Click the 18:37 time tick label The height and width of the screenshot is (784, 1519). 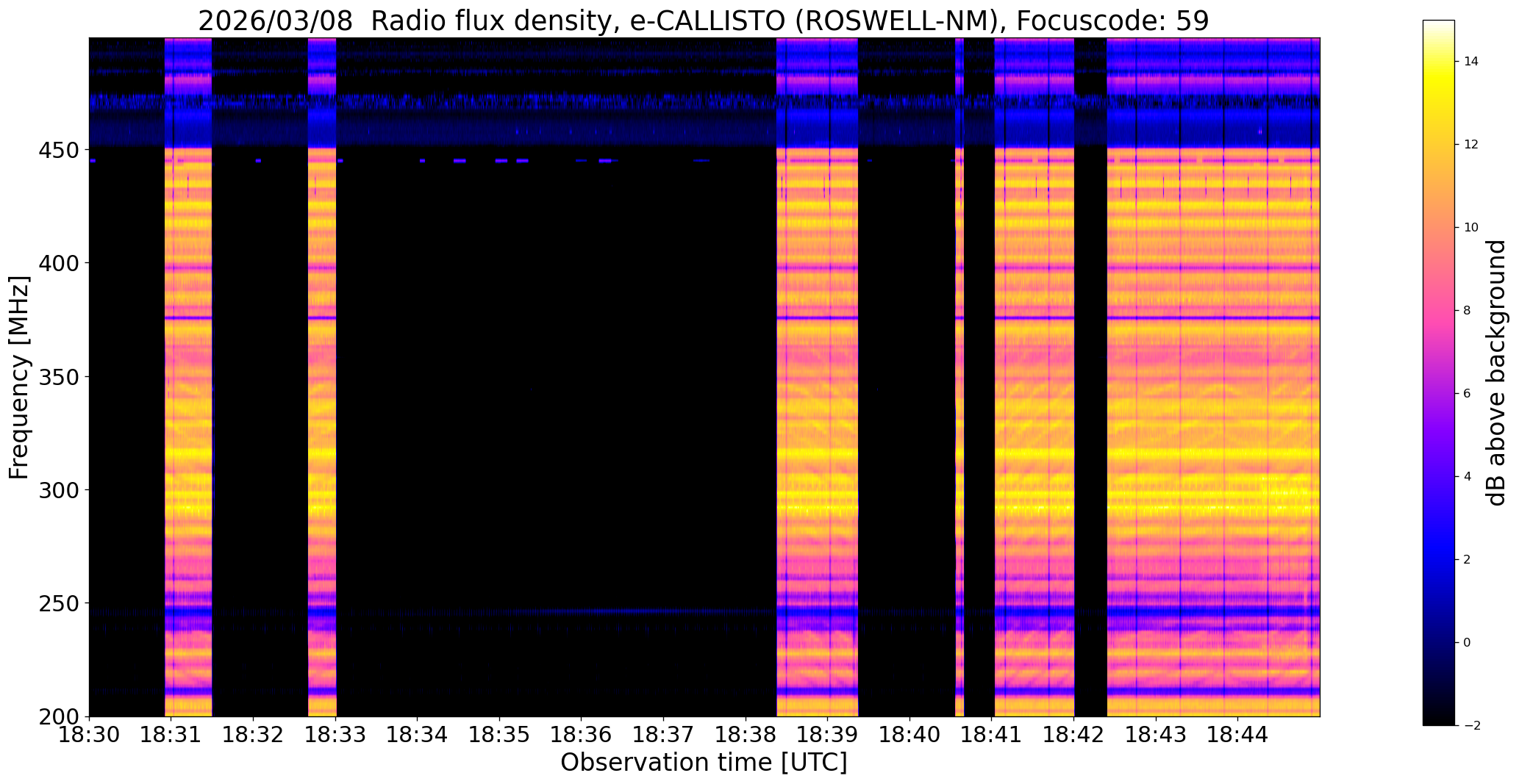tap(664, 734)
